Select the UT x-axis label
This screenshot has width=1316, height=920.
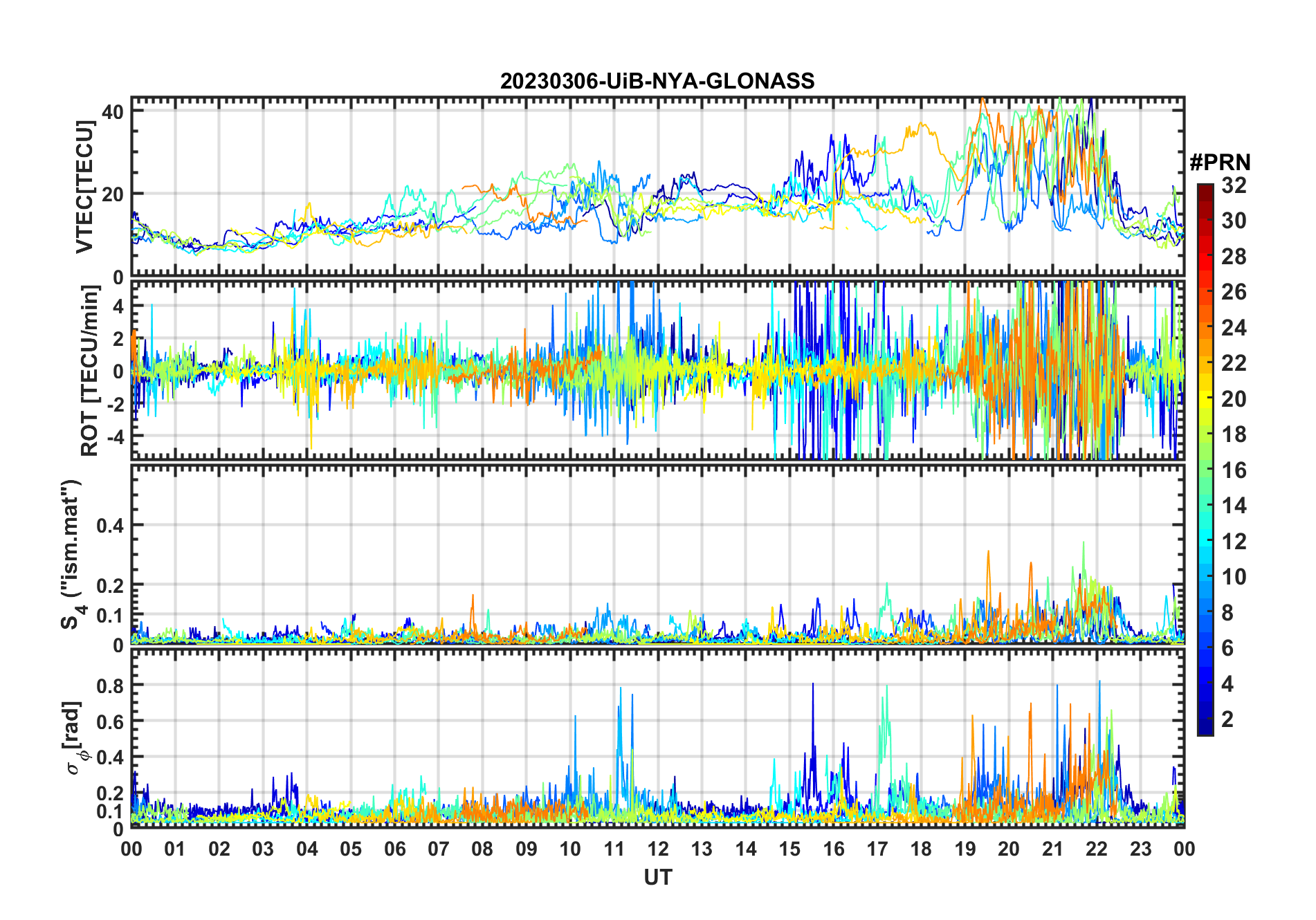[658, 878]
